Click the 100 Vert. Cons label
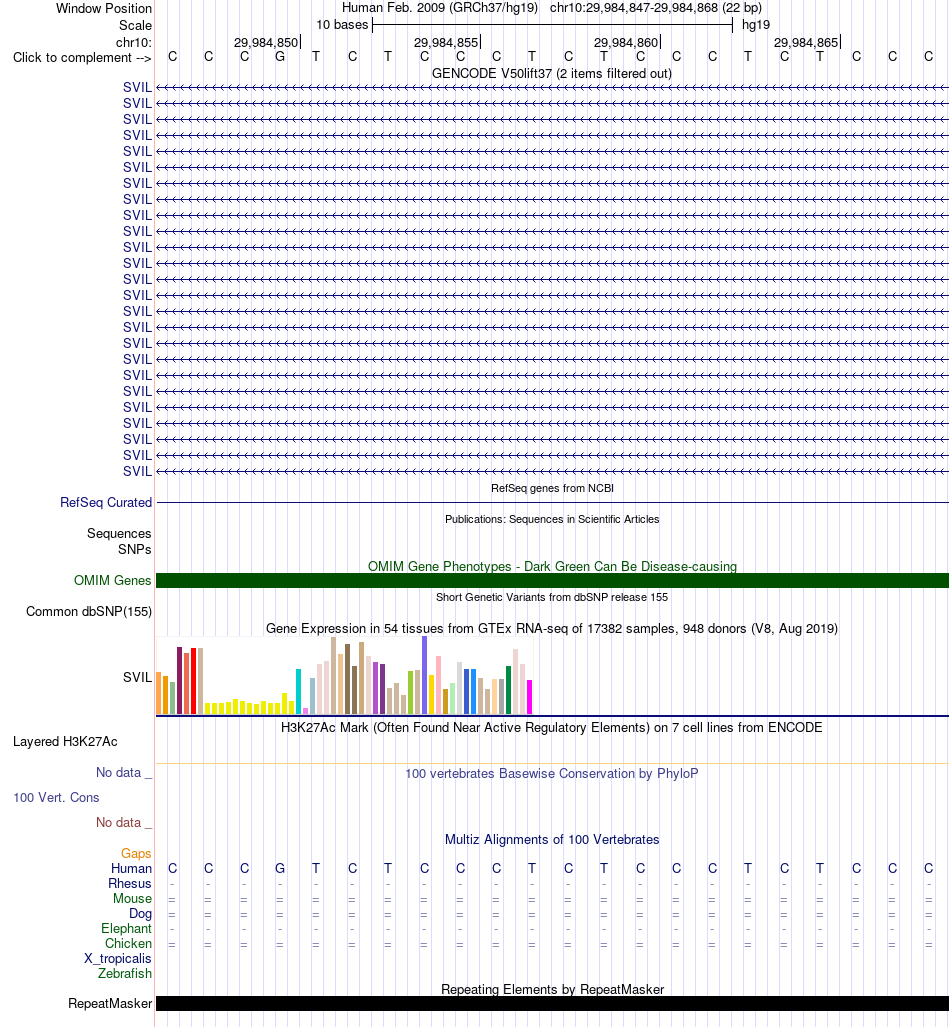The image size is (950, 1027). [56, 797]
